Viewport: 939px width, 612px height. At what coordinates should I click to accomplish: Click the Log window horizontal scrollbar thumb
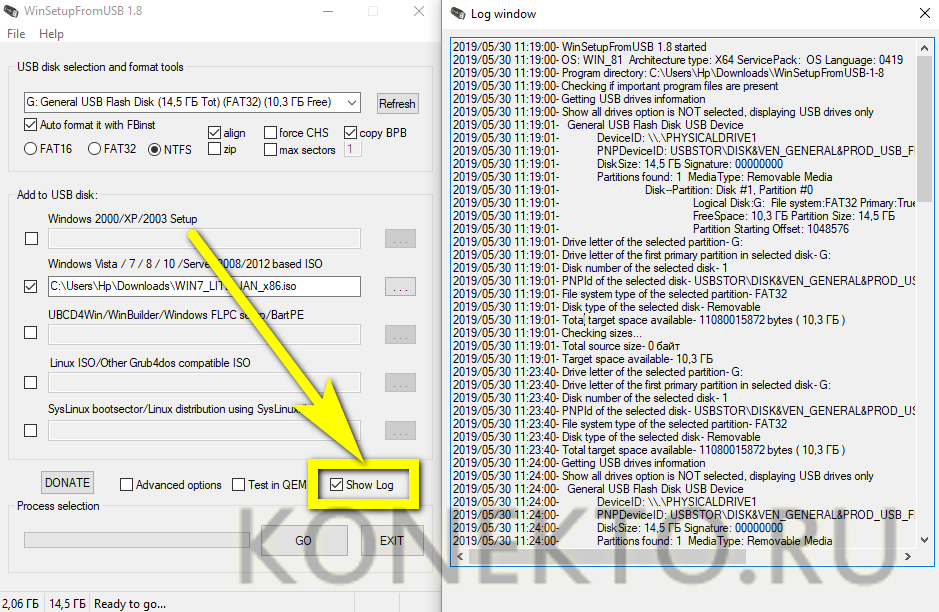tap(608, 556)
